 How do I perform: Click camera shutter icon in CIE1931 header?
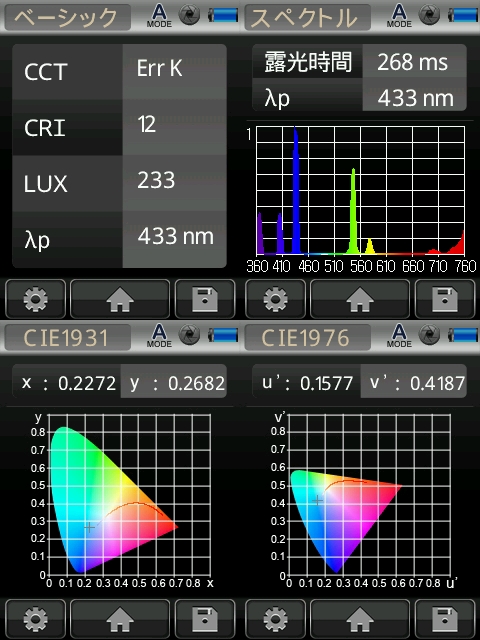click(x=189, y=335)
